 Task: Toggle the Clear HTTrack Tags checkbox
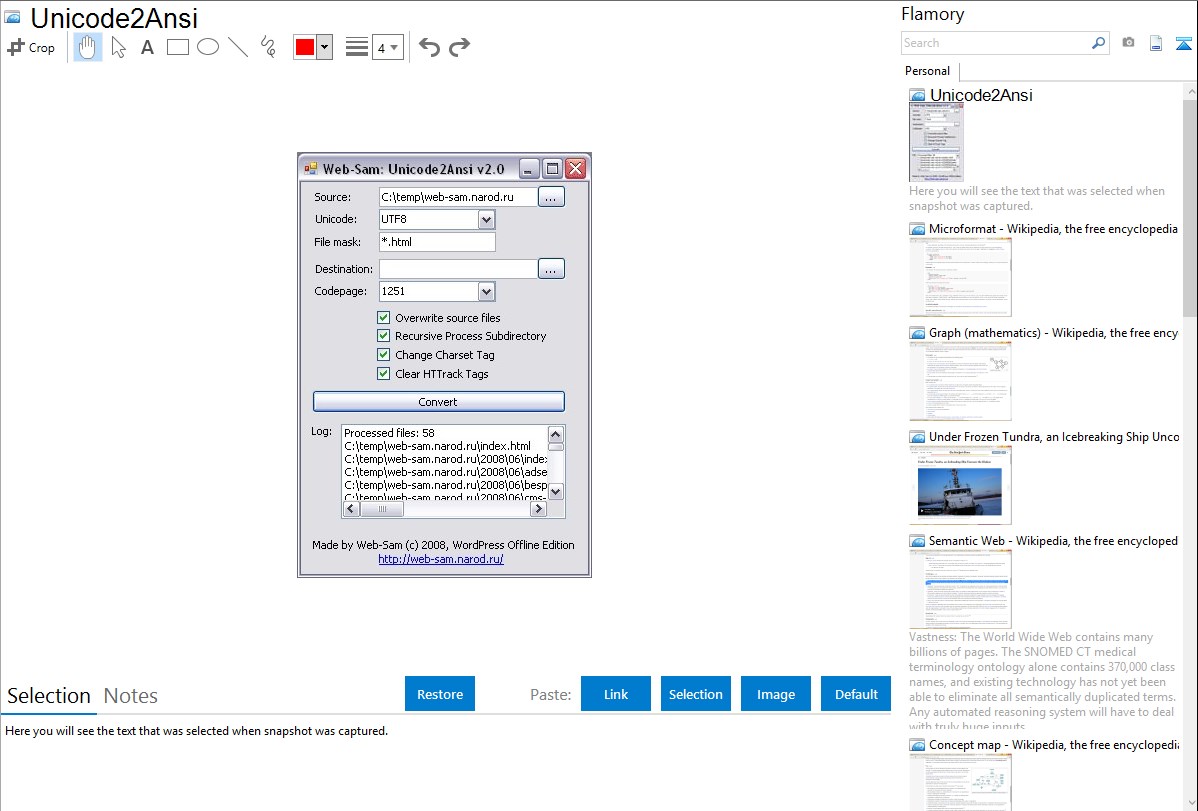[x=383, y=374]
